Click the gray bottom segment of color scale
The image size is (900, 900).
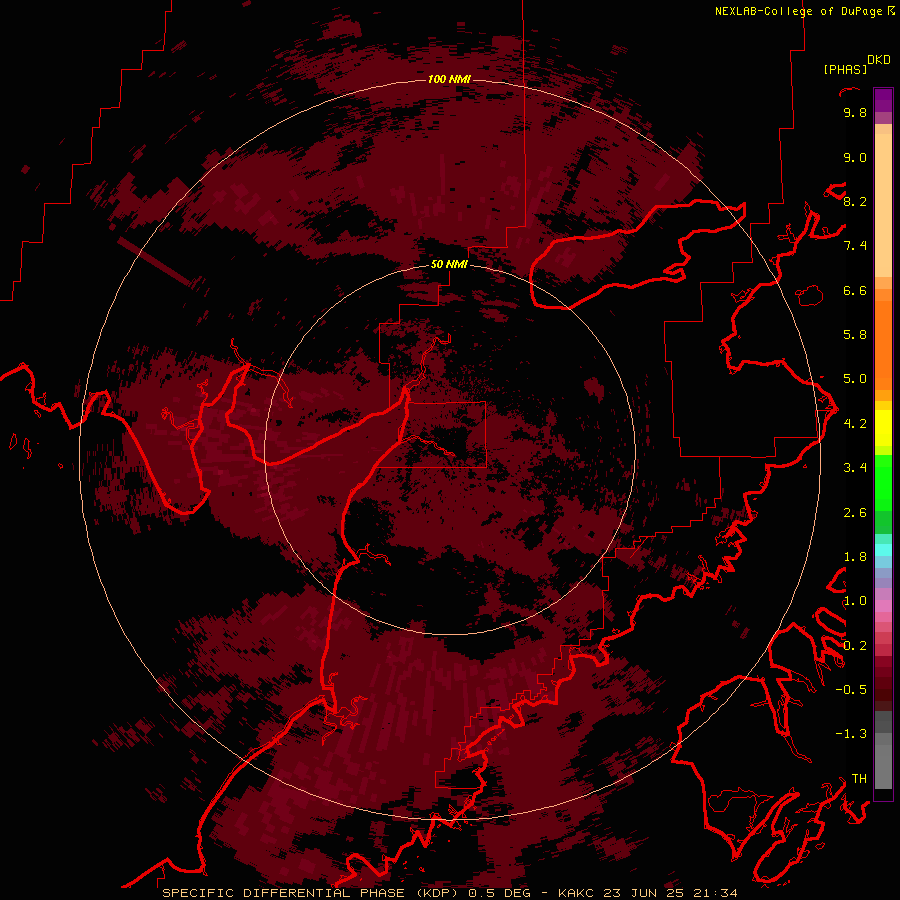883,766
